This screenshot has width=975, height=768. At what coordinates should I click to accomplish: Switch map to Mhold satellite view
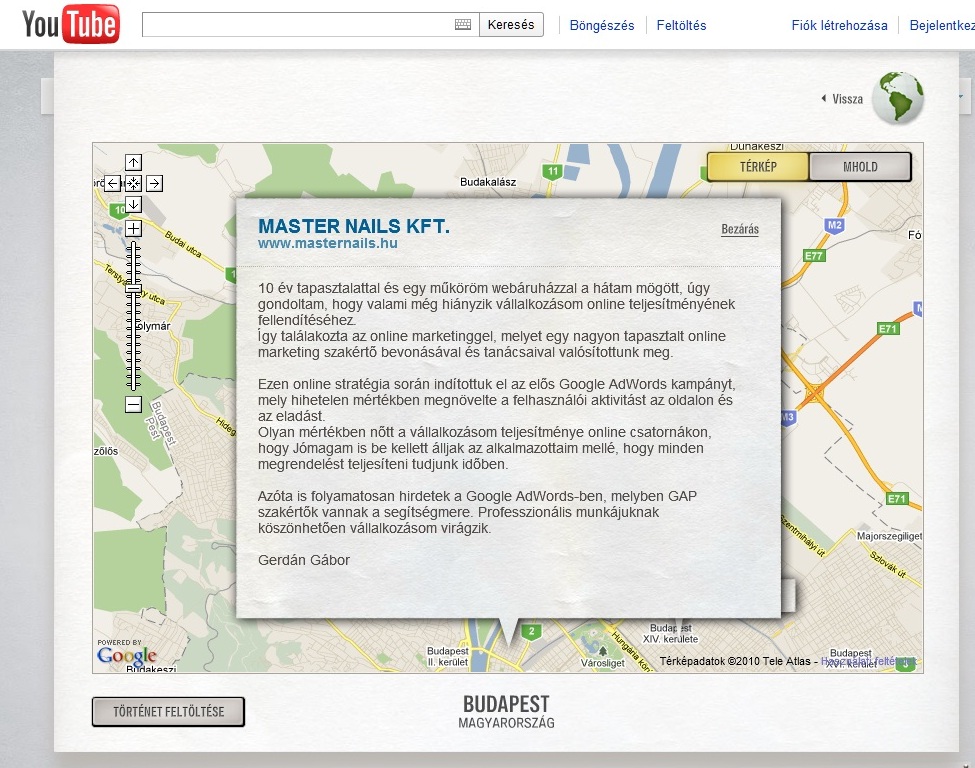click(860, 167)
